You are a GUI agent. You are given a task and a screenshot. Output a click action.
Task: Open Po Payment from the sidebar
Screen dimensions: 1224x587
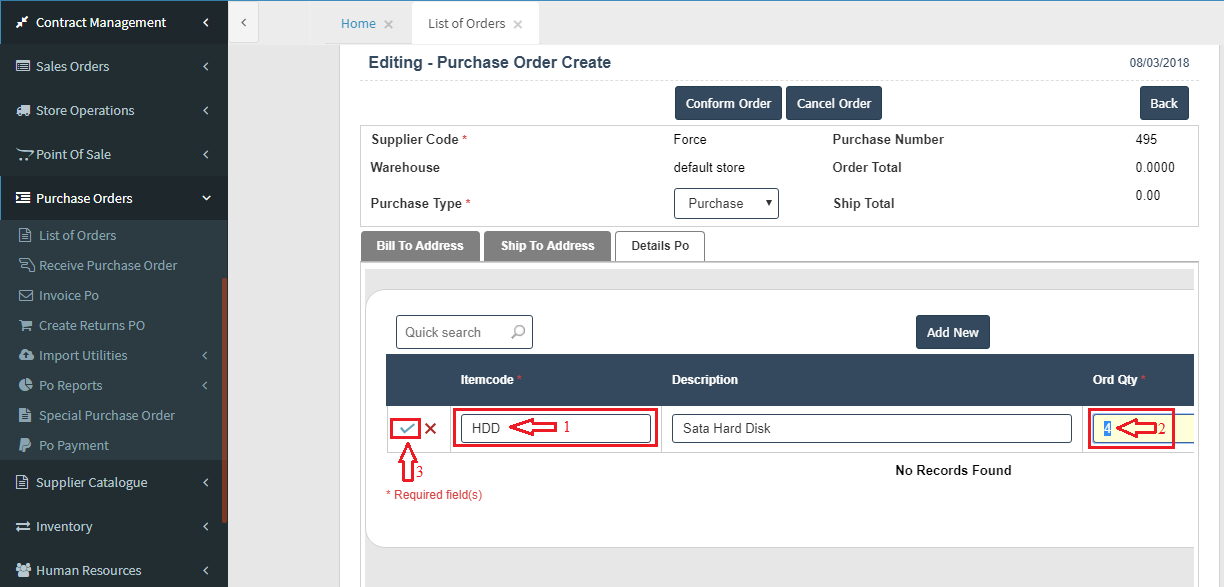(74, 445)
